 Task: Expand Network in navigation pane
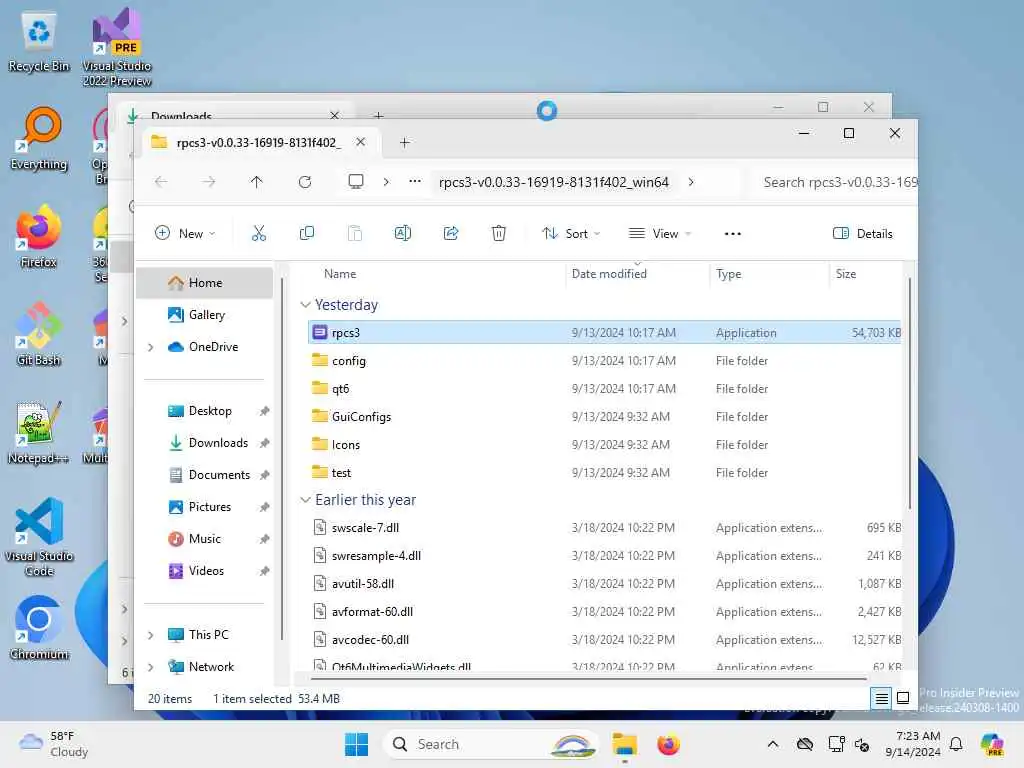[151, 667]
